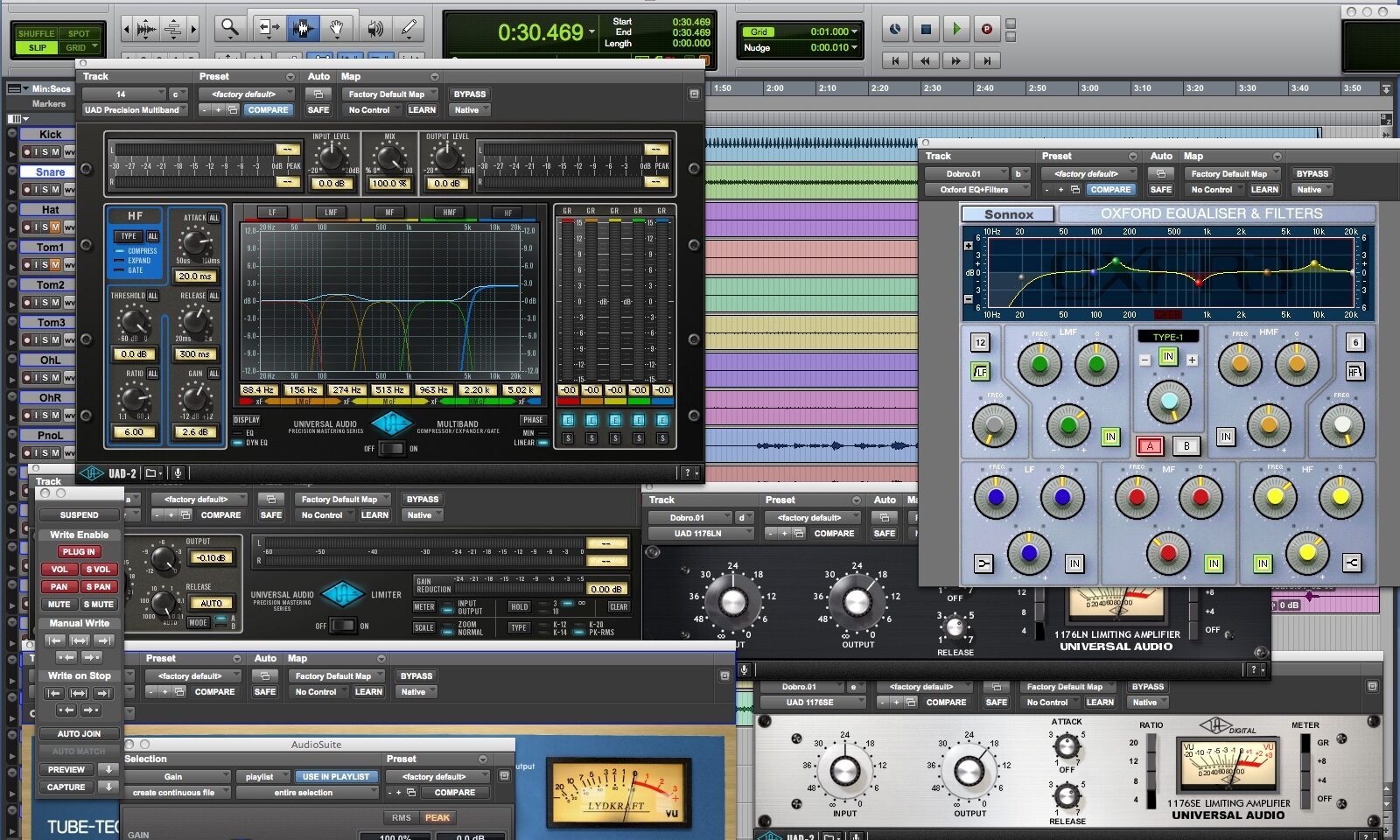Select the Zoomer magnifier tool
1400x840 pixels.
229,29
